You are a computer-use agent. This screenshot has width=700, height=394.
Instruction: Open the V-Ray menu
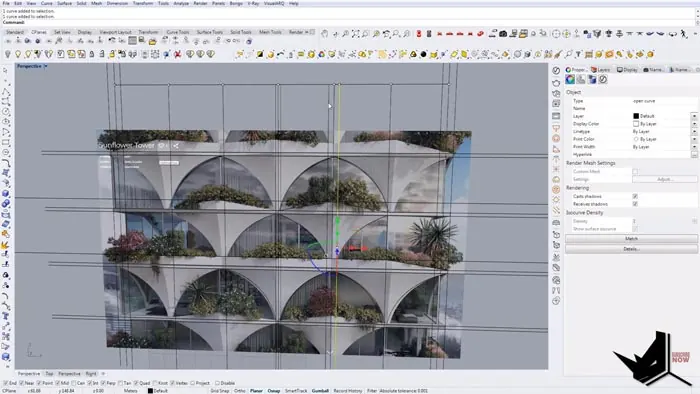[253, 3]
